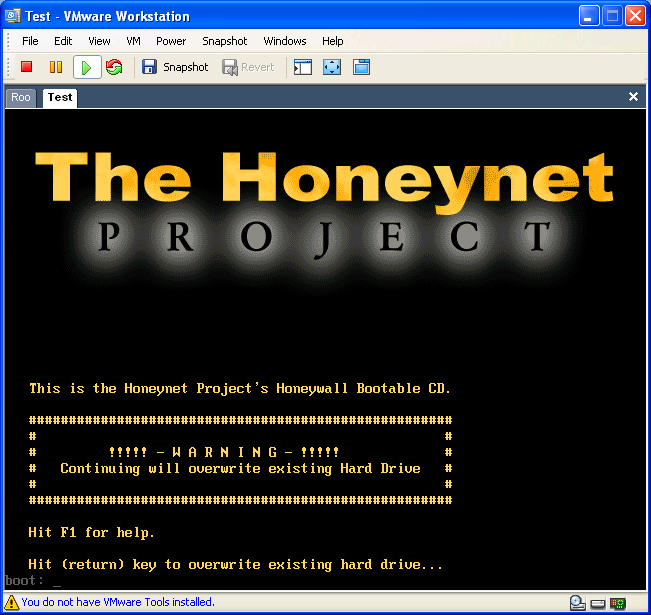The image size is (651, 615).
Task: Click the Reset virtual machine icon
Action: [x=114, y=67]
